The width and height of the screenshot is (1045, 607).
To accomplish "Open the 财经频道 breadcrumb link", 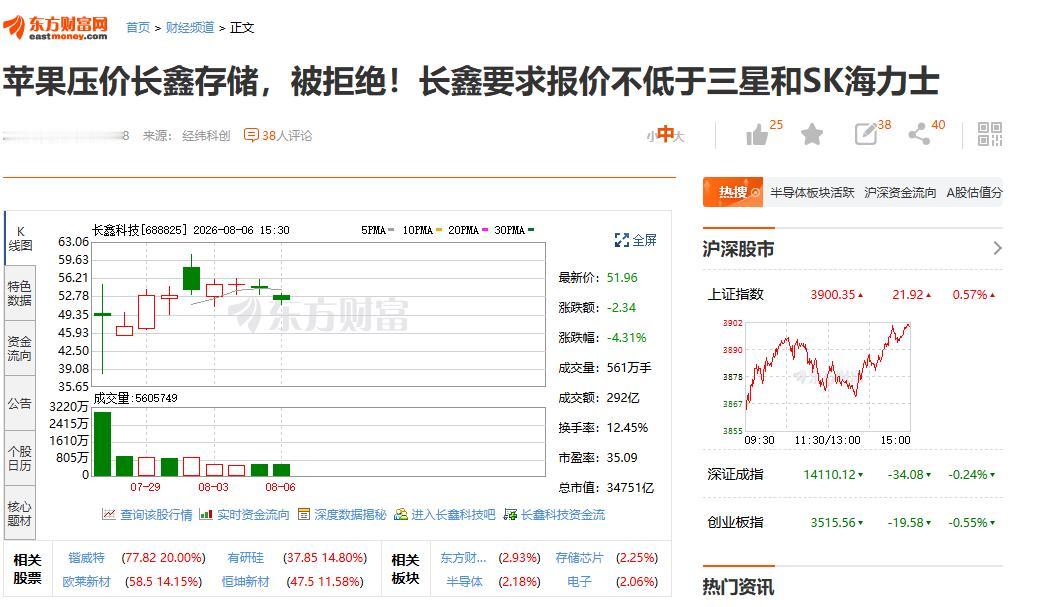I will coord(190,27).
